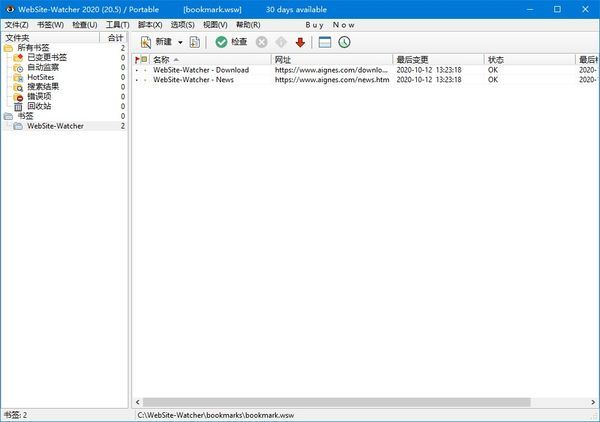Click the download URL cell of first row

pyautogui.click(x=331, y=70)
